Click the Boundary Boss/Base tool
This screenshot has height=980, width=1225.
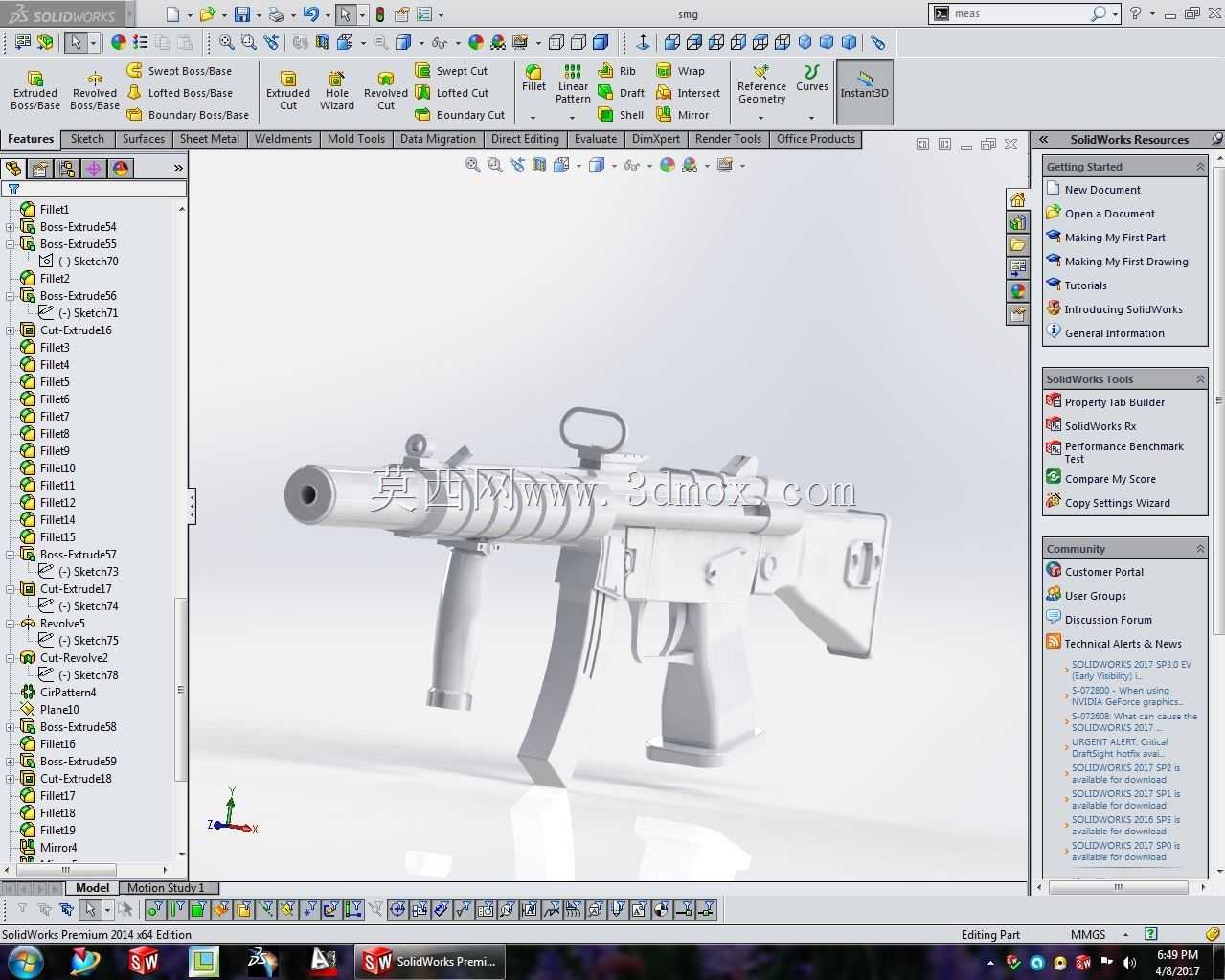pos(188,115)
